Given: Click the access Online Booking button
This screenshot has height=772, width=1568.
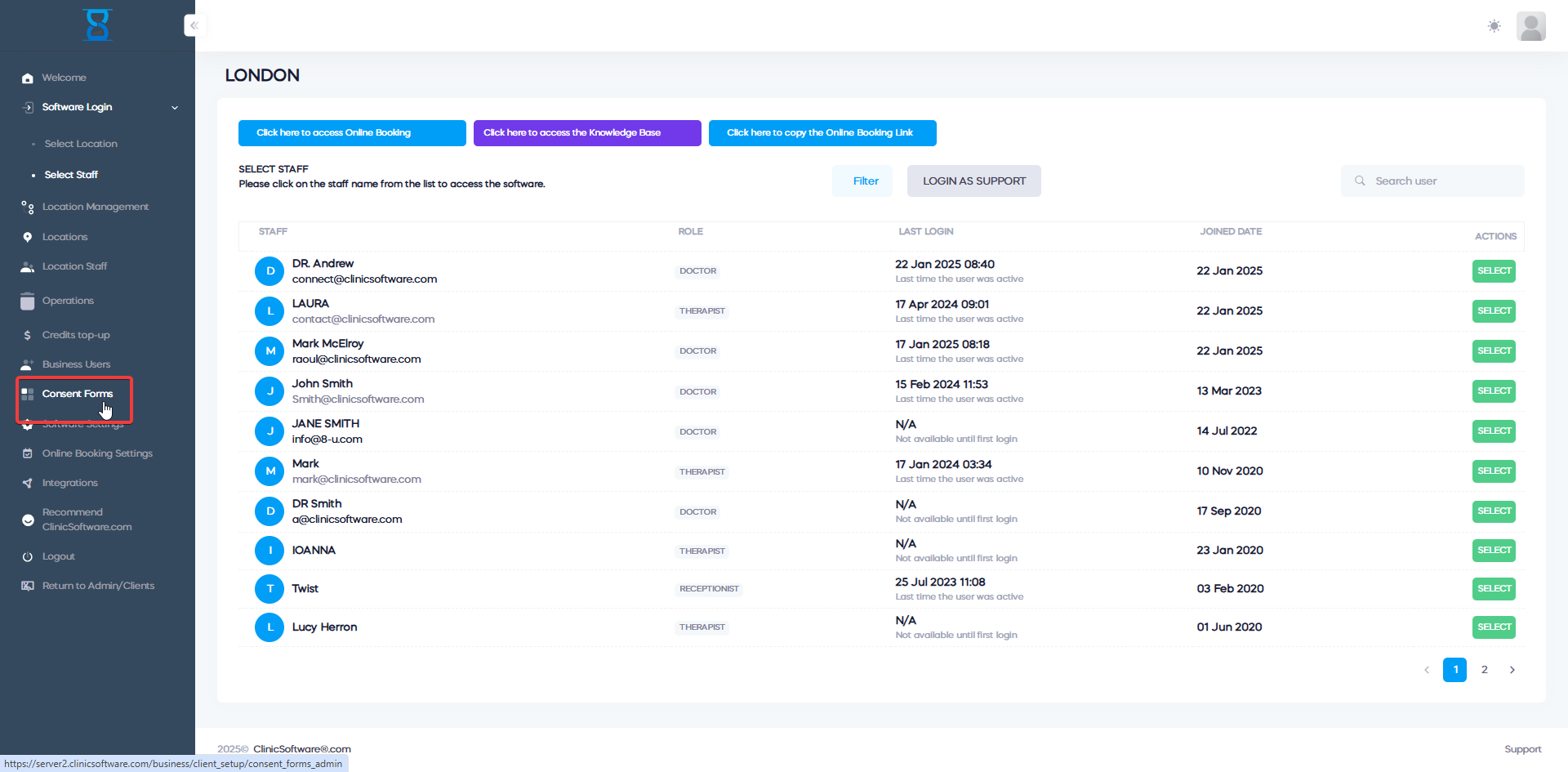Looking at the screenshot, I should [352, 133].
